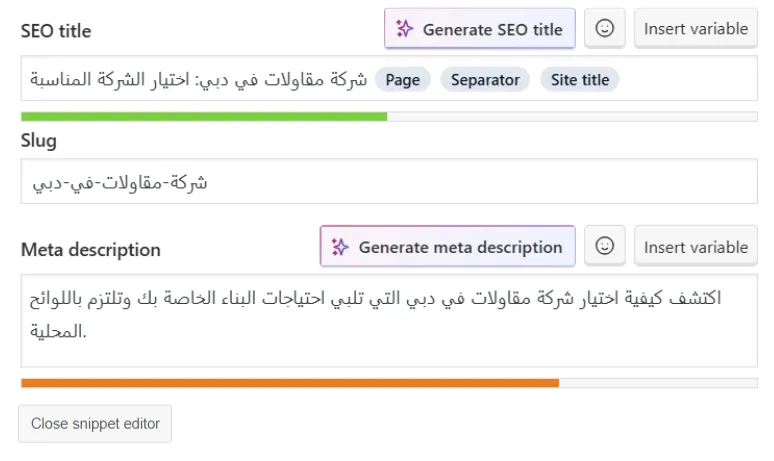Click inside the SEO title field

pos(389,78)
